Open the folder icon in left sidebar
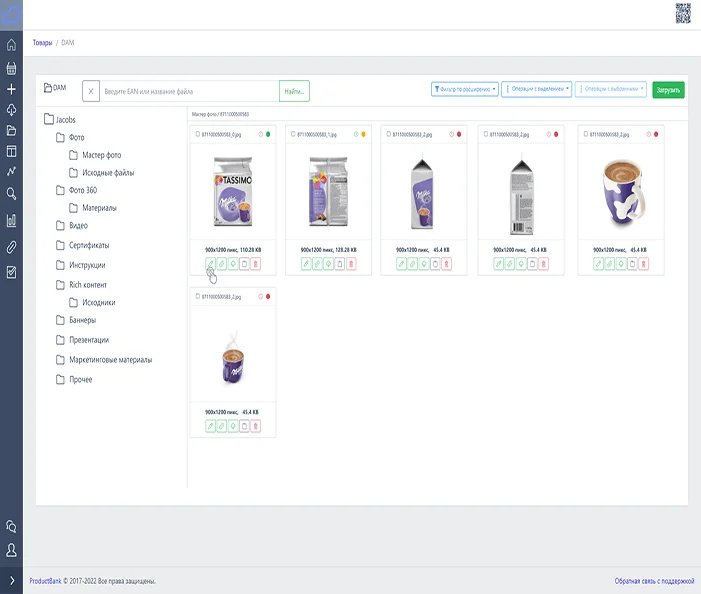The image size is (701, 594). (x=11, y=131)
